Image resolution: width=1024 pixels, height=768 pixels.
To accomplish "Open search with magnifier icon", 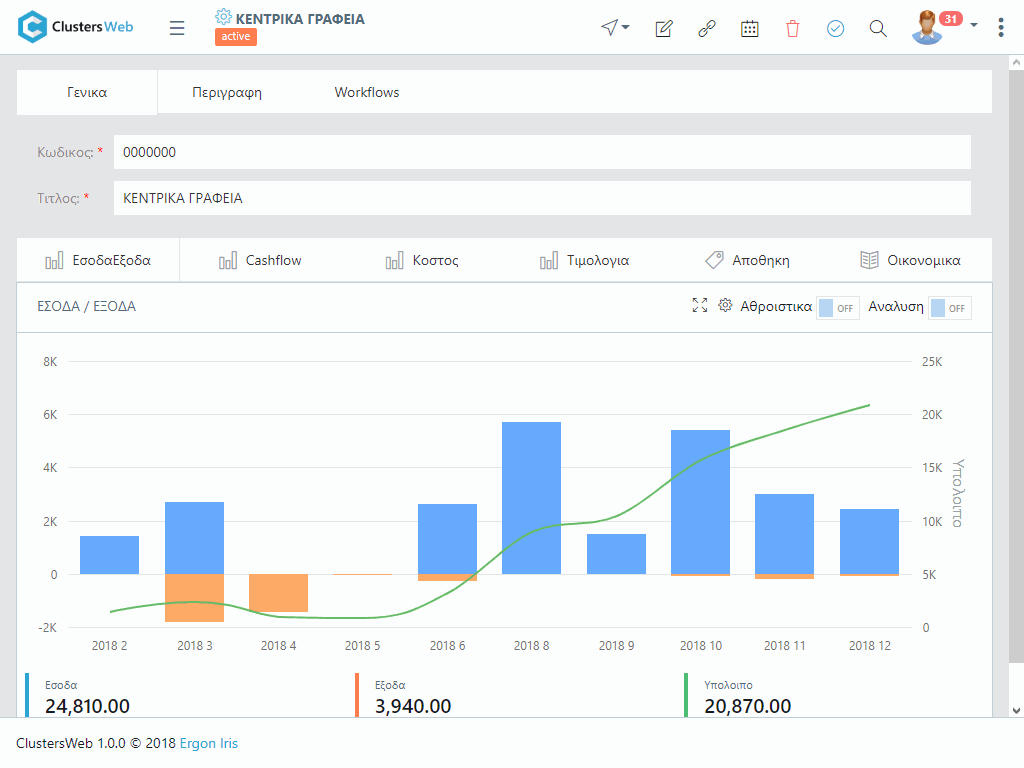I will click(x=878, y=28).
